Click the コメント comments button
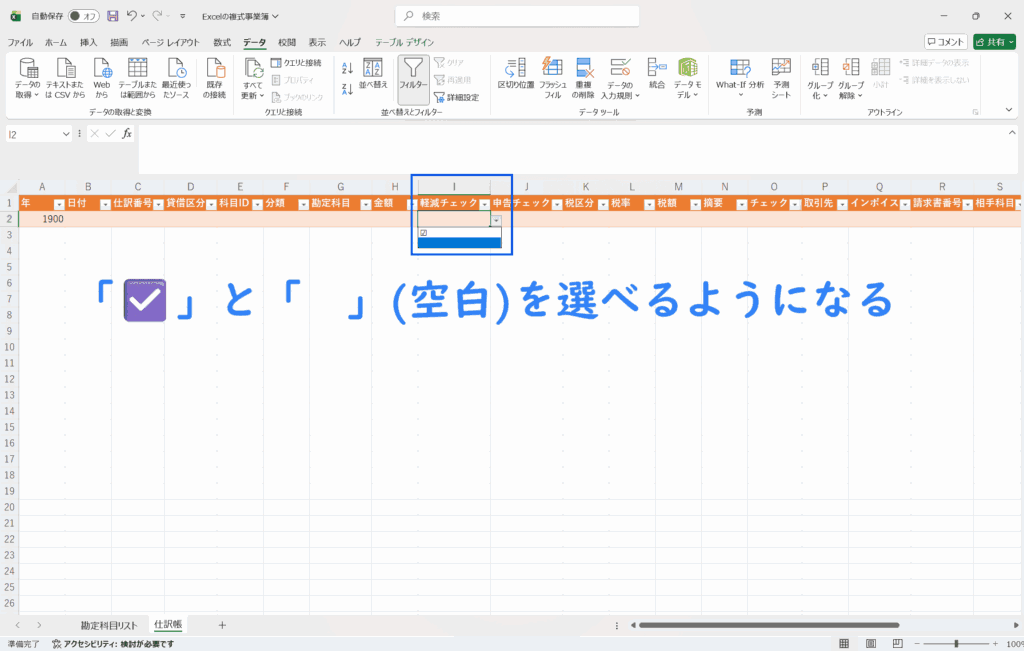The image size is (1024, 651). tap(946, 42)
